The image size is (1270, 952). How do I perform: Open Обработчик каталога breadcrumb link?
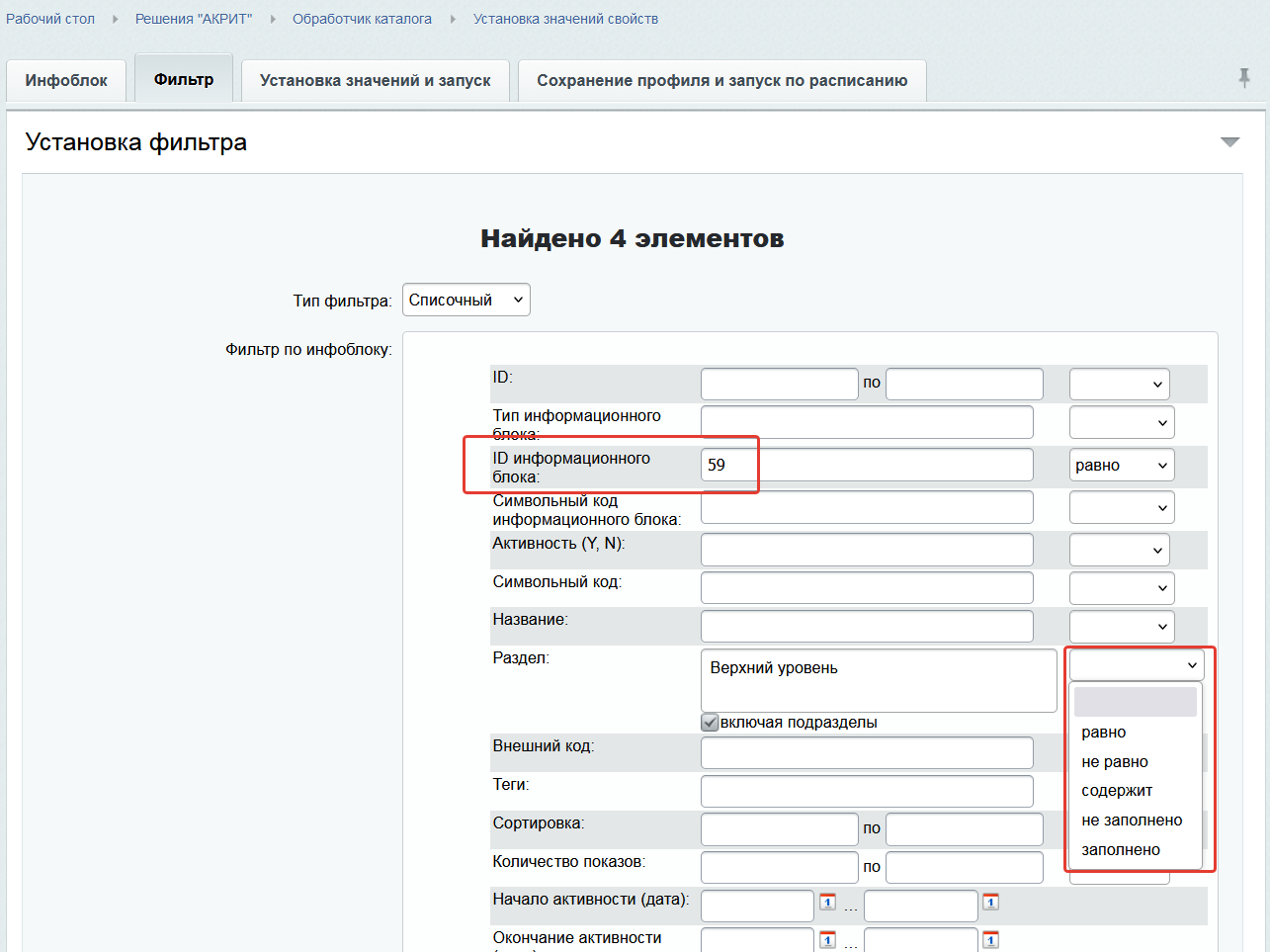pos(362,19)
